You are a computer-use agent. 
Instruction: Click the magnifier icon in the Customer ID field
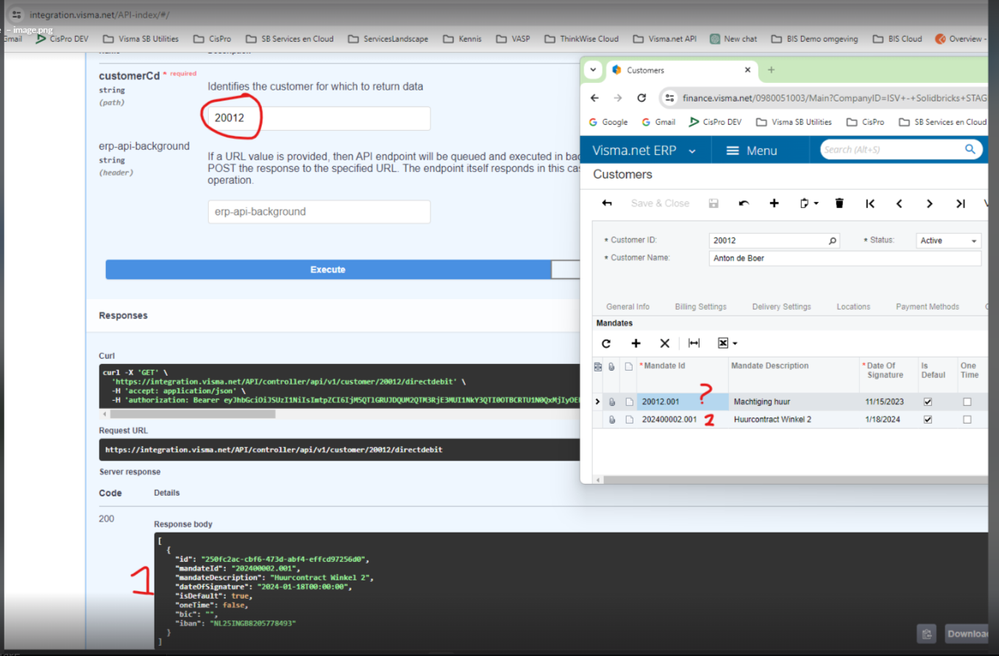click(x=832, y=241)
